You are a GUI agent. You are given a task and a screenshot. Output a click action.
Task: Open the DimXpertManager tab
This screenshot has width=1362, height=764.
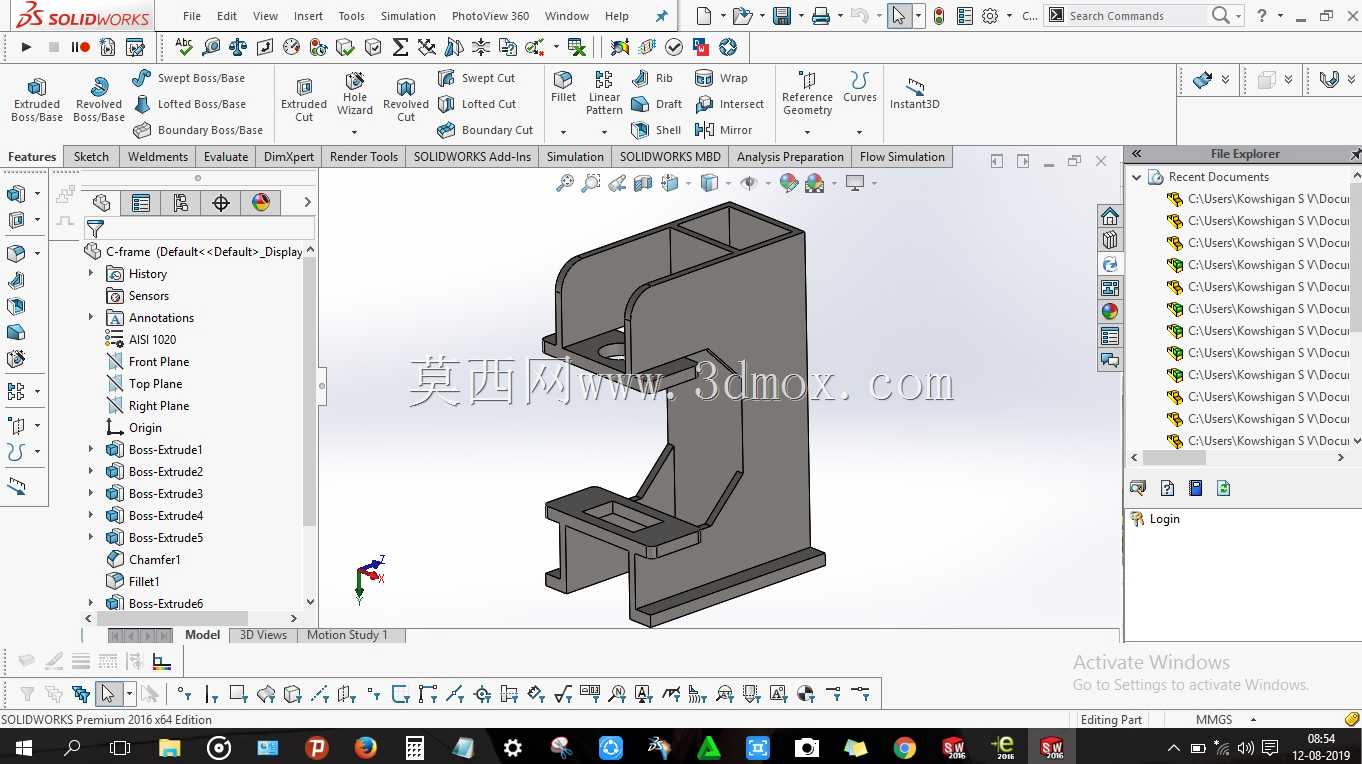221,203
